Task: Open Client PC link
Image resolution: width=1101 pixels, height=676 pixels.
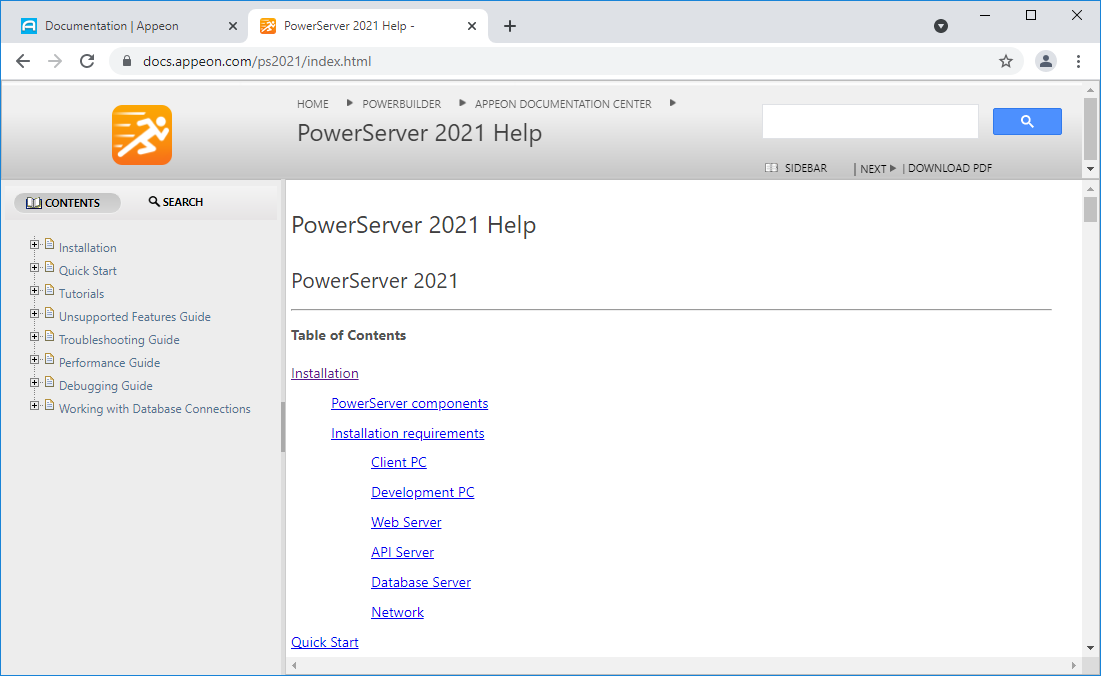Action: (x=399, y=463)
